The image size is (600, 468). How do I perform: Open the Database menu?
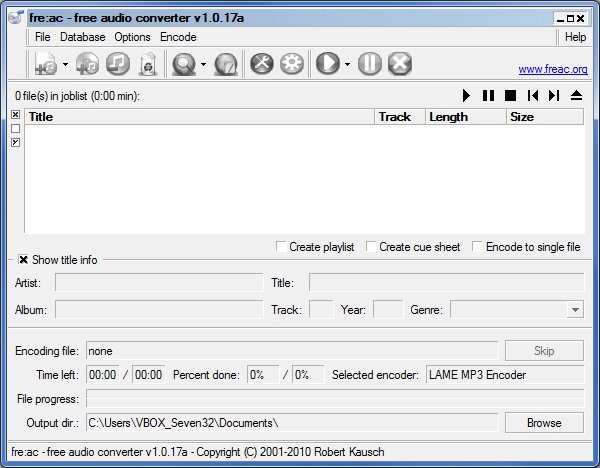click(83, 37)
